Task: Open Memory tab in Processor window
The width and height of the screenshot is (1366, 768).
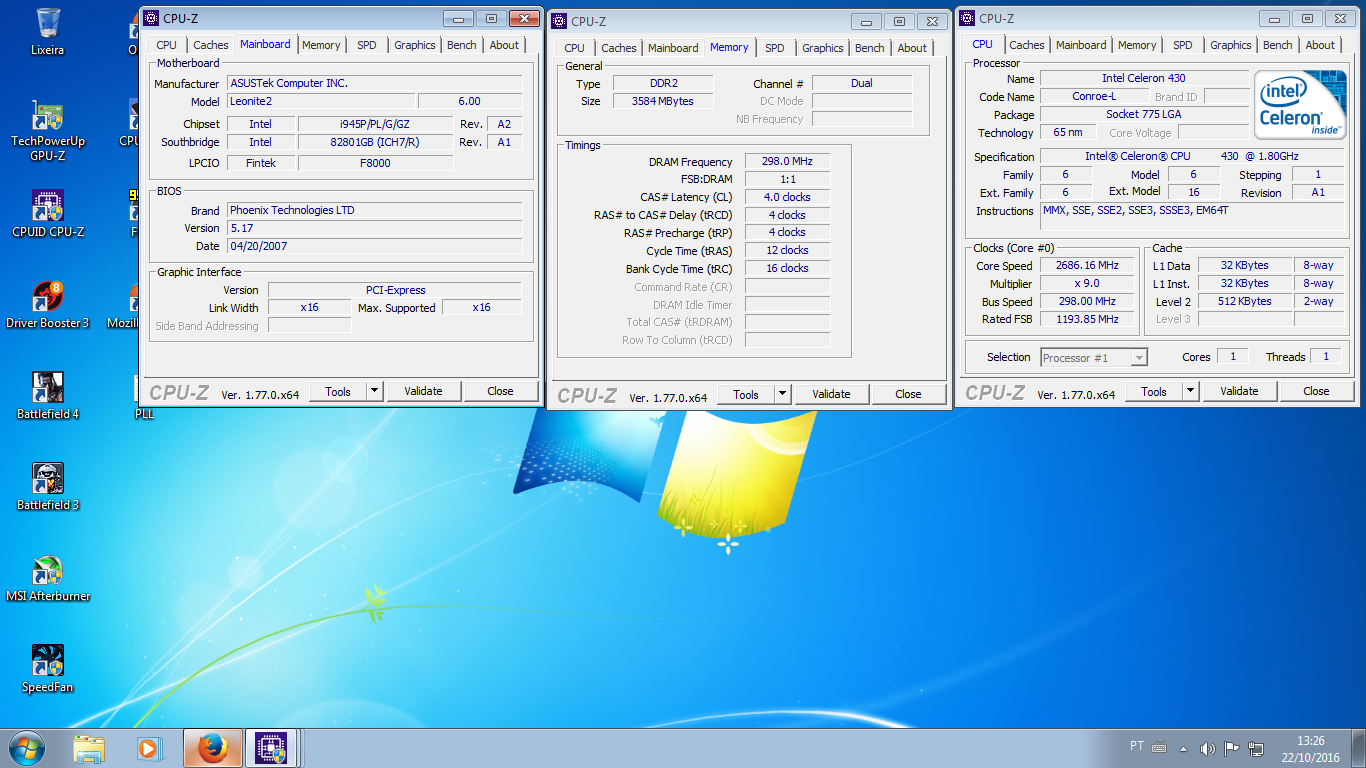Action: click(x=1137, y=45)
